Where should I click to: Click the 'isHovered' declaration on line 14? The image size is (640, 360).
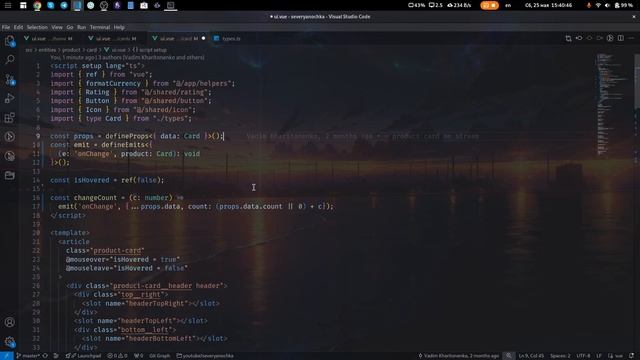click(91, 180)
